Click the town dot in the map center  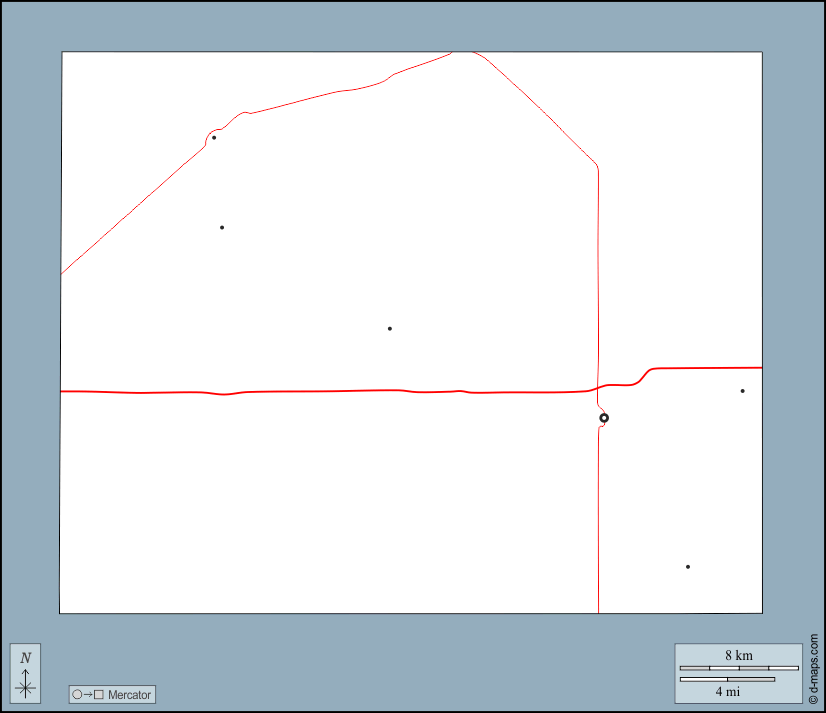(x=390, y=329)
